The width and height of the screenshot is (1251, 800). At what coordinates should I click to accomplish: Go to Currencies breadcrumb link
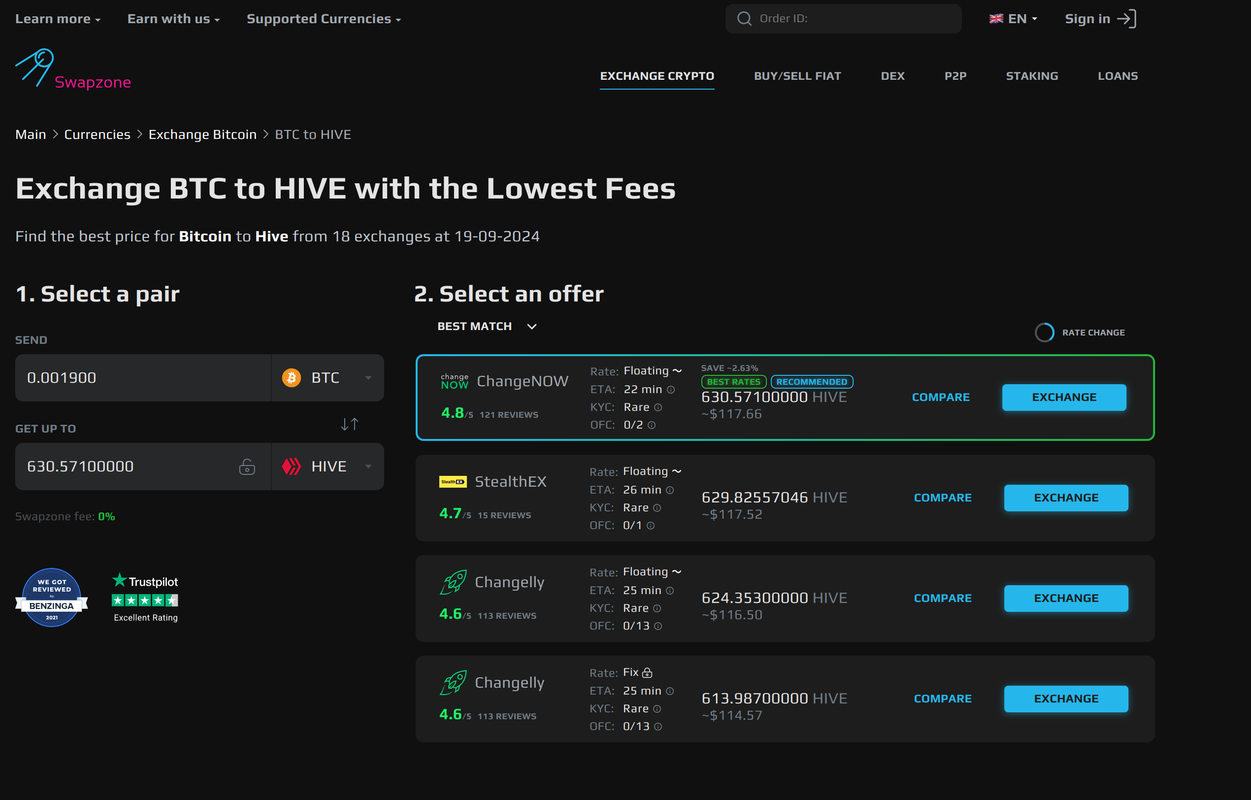[x=97, y=134]
